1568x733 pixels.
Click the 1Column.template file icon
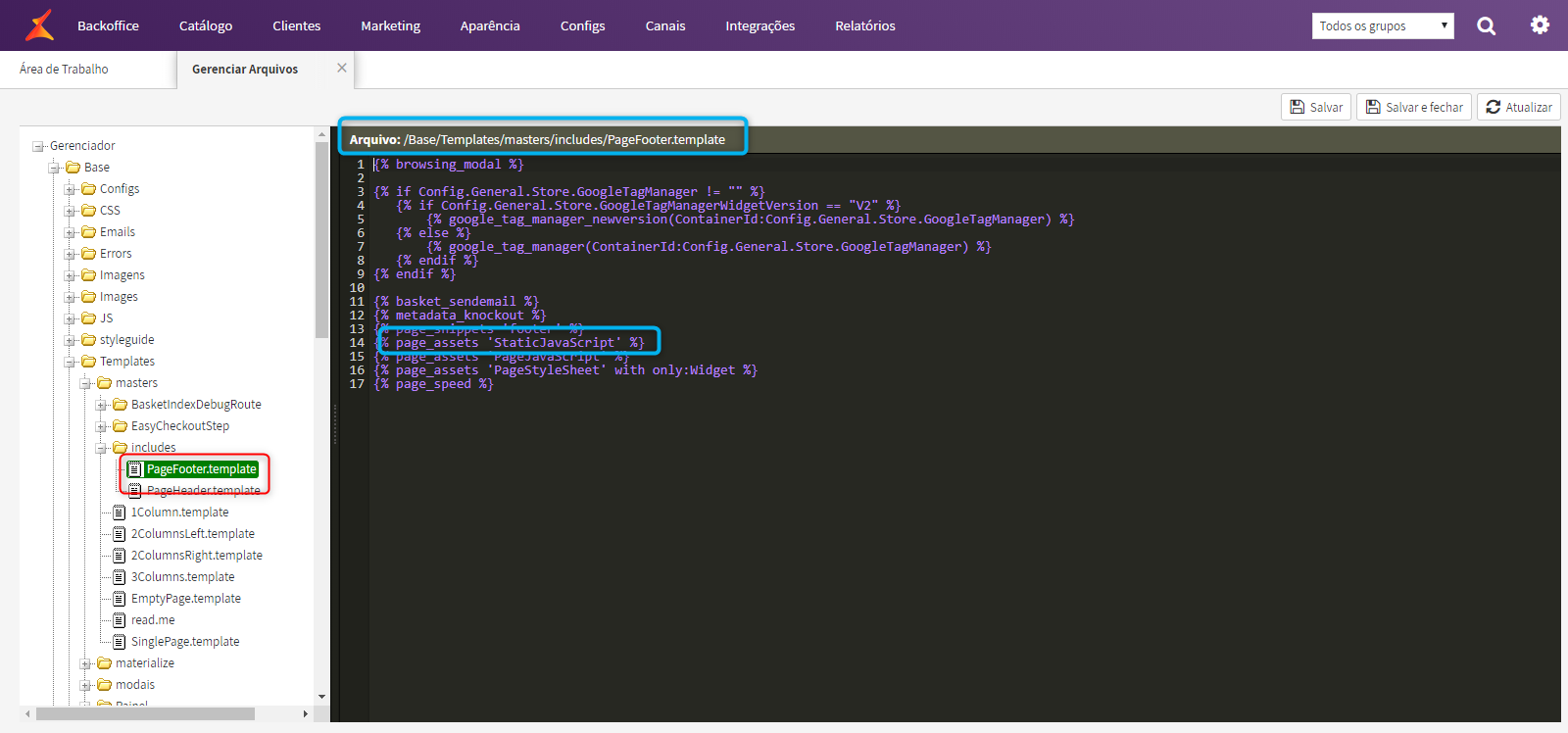tap(120, 513)
